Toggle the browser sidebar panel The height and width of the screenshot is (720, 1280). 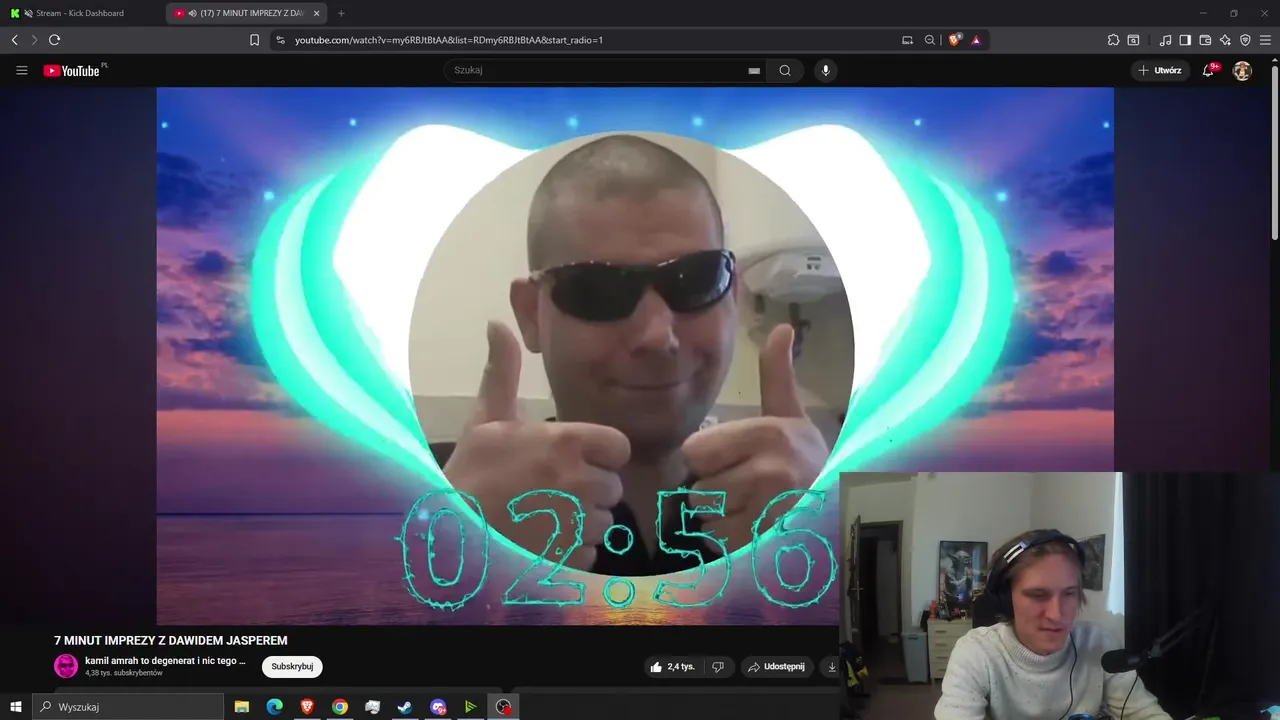pos(1185,40)
